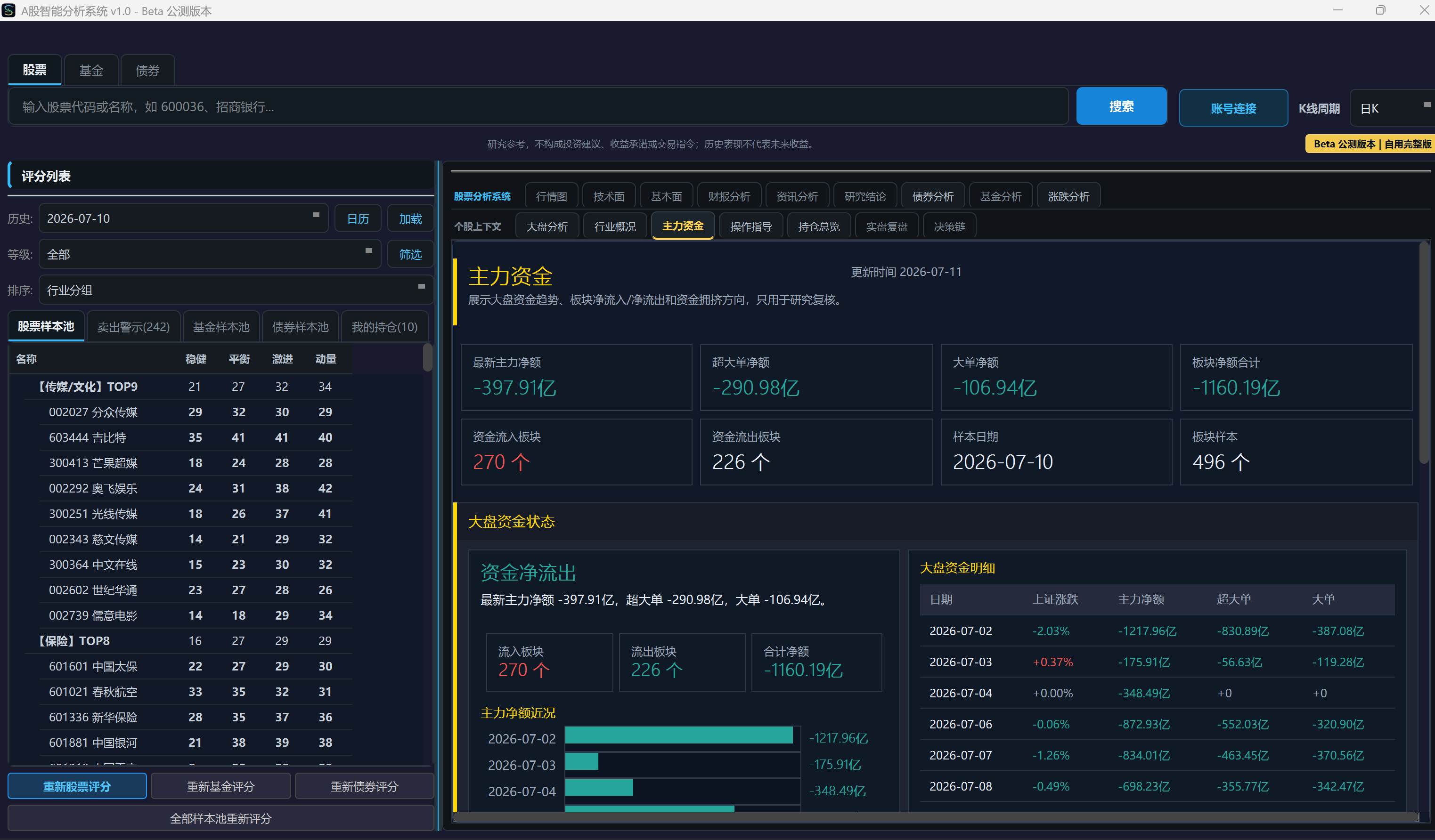Click the main panel horizontal scrollbar
This screenshot has width=1435, height=840.
tap(937, 817)
